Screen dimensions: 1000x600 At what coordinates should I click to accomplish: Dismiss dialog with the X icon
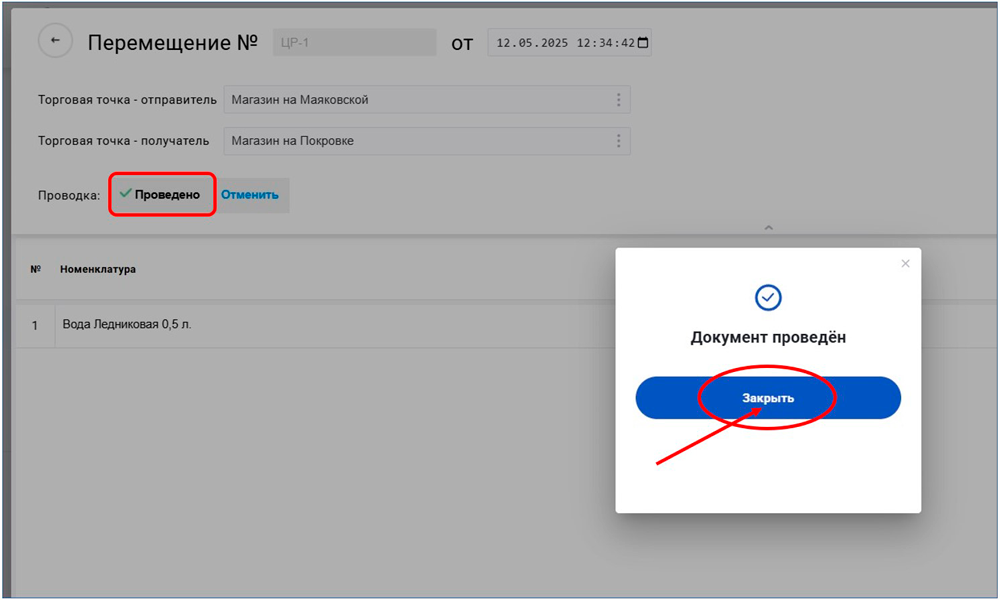pos(905,264)
